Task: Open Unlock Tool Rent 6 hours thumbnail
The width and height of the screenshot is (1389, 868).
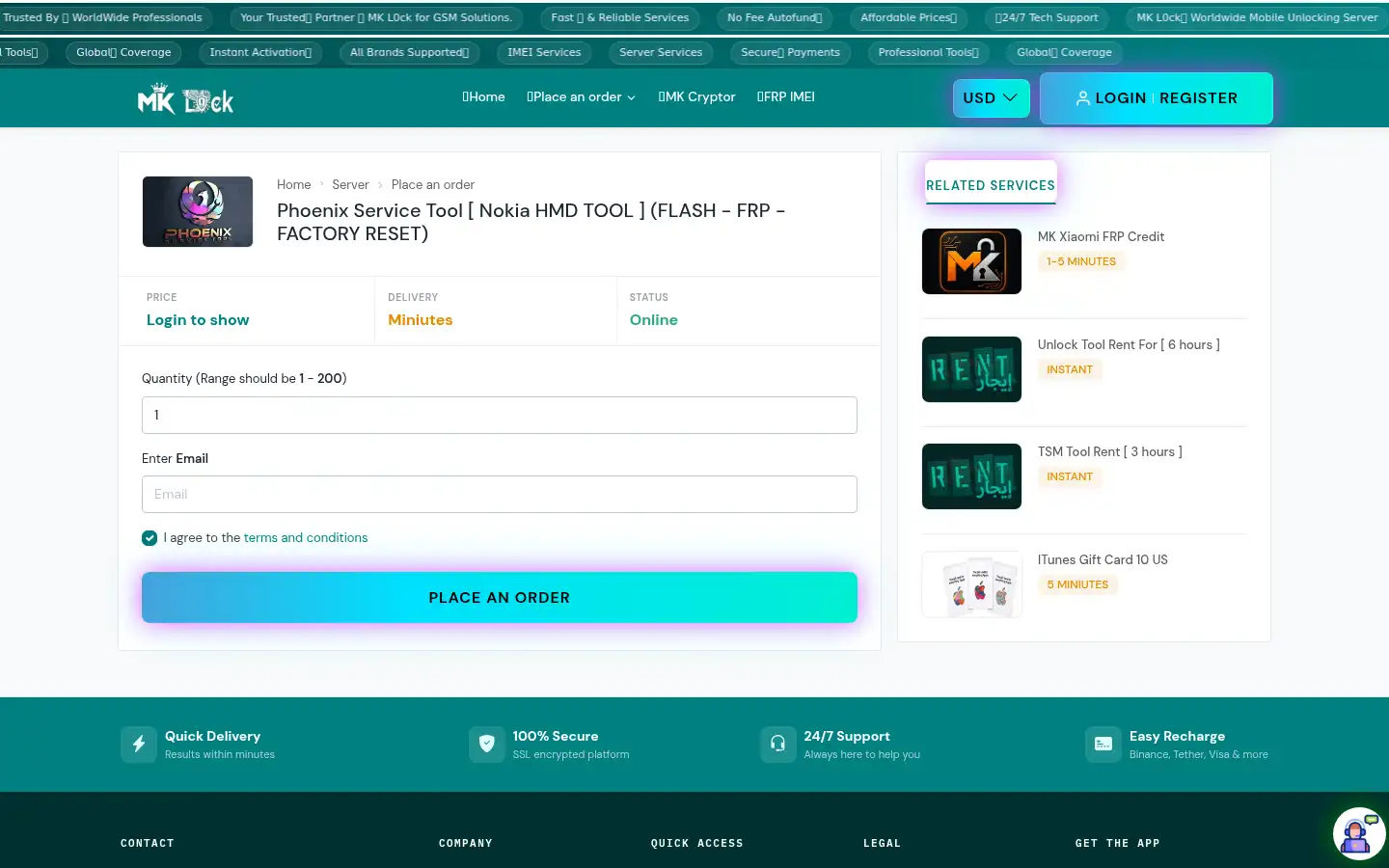Action: tap(971, 369)
